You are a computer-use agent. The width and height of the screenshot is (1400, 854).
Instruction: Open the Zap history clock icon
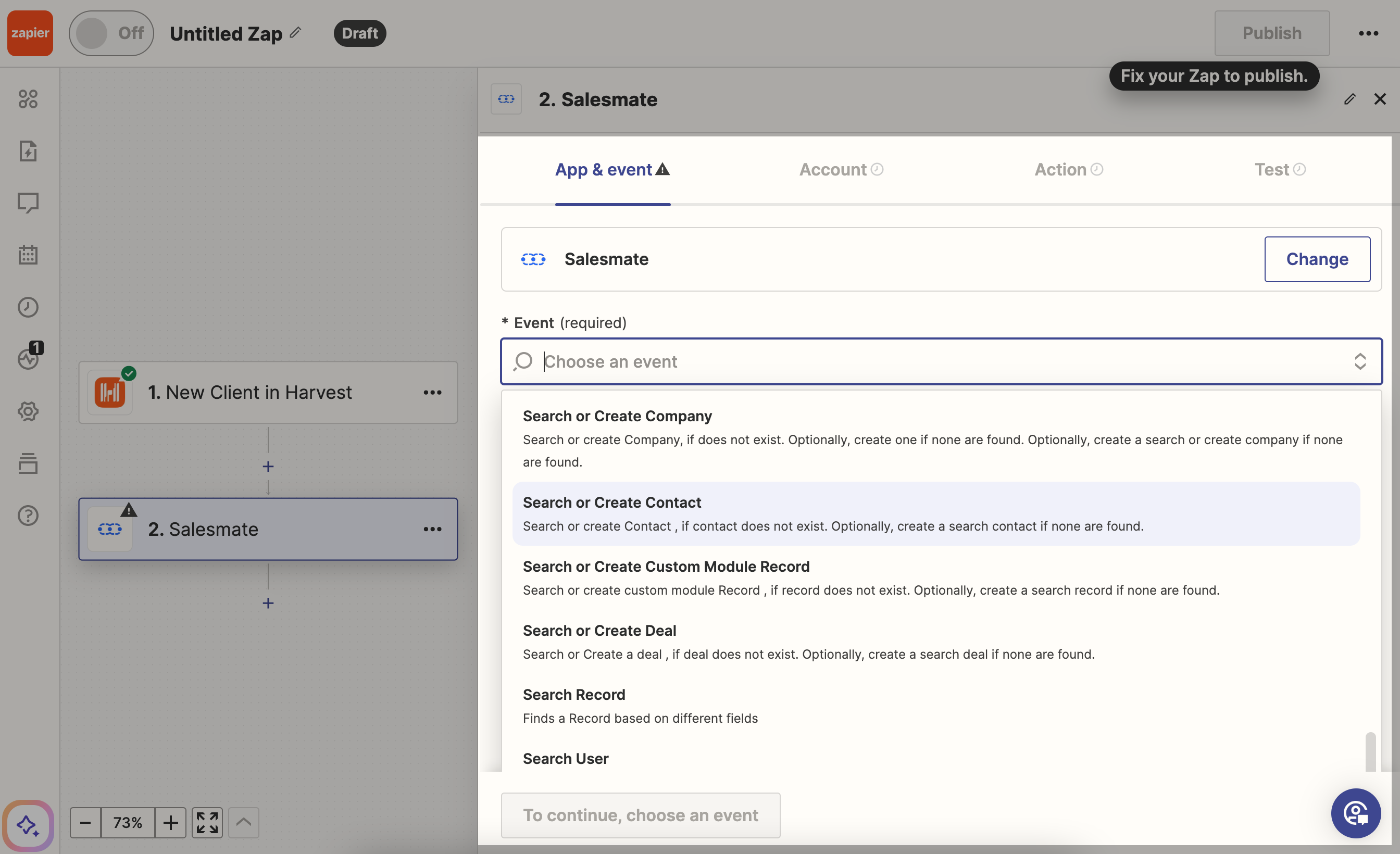[28, 307]
